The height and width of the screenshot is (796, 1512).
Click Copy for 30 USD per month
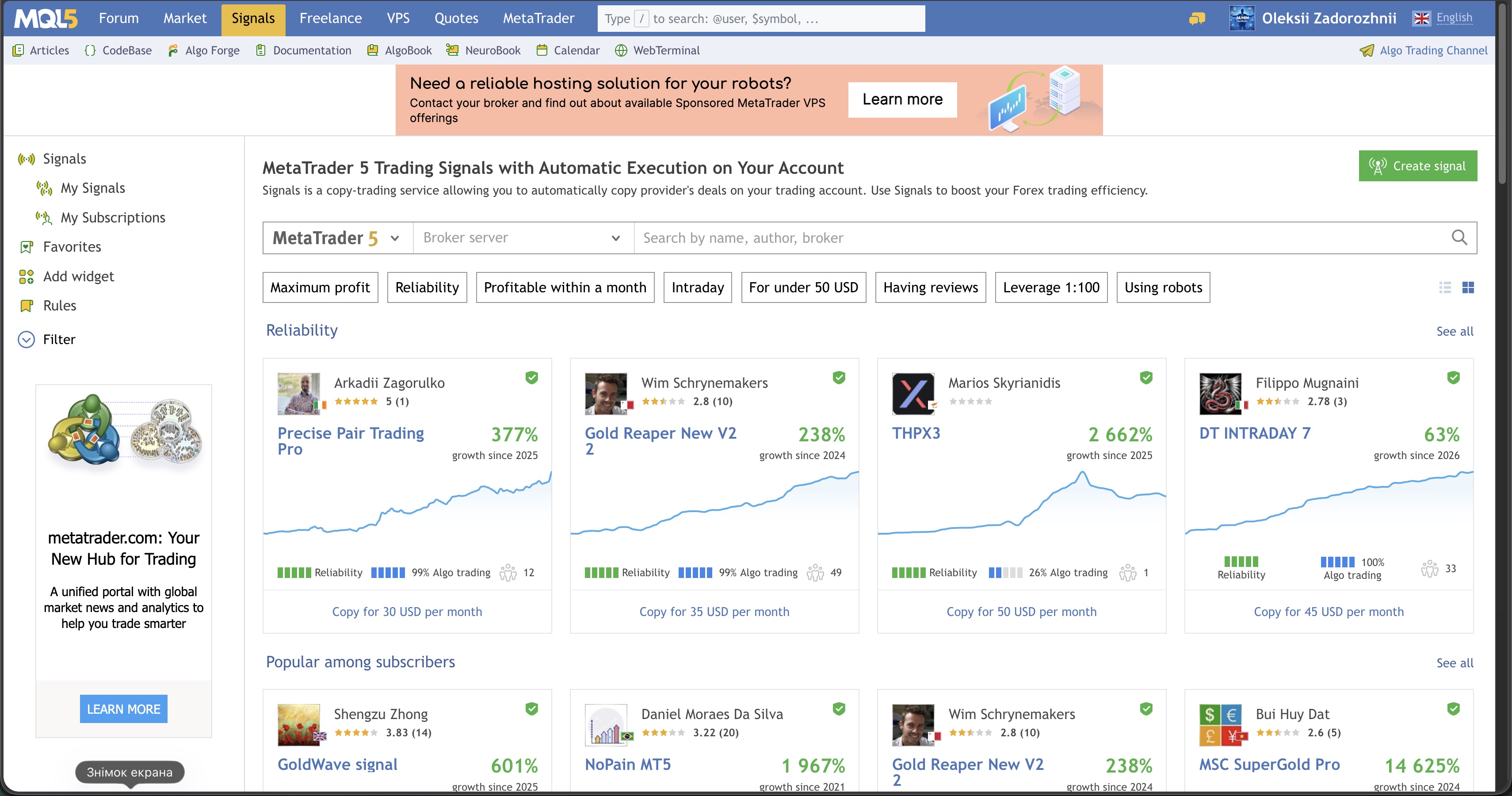[407, 612]
